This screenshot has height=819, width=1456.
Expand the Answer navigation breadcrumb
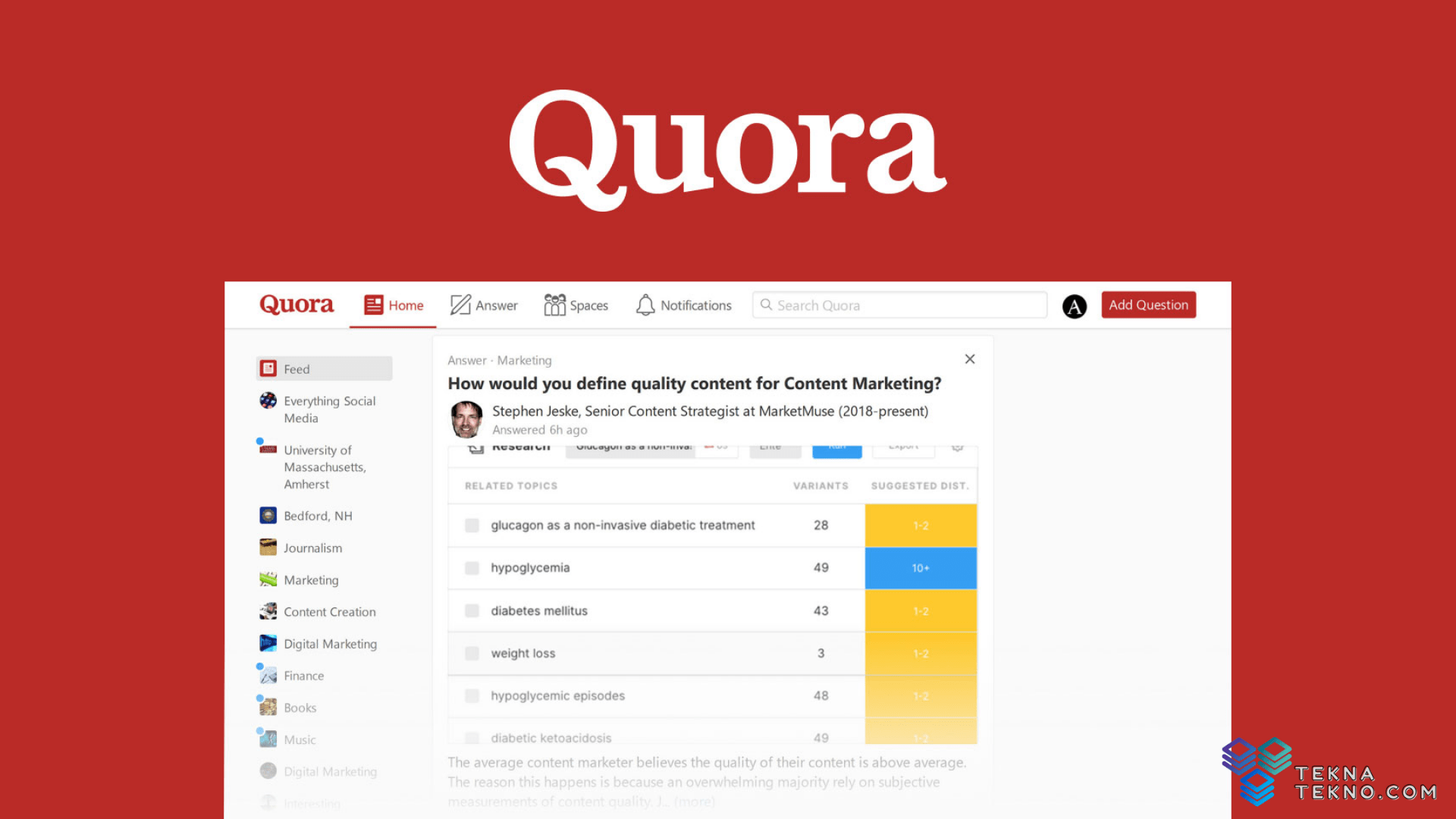(x=467, y=360)
